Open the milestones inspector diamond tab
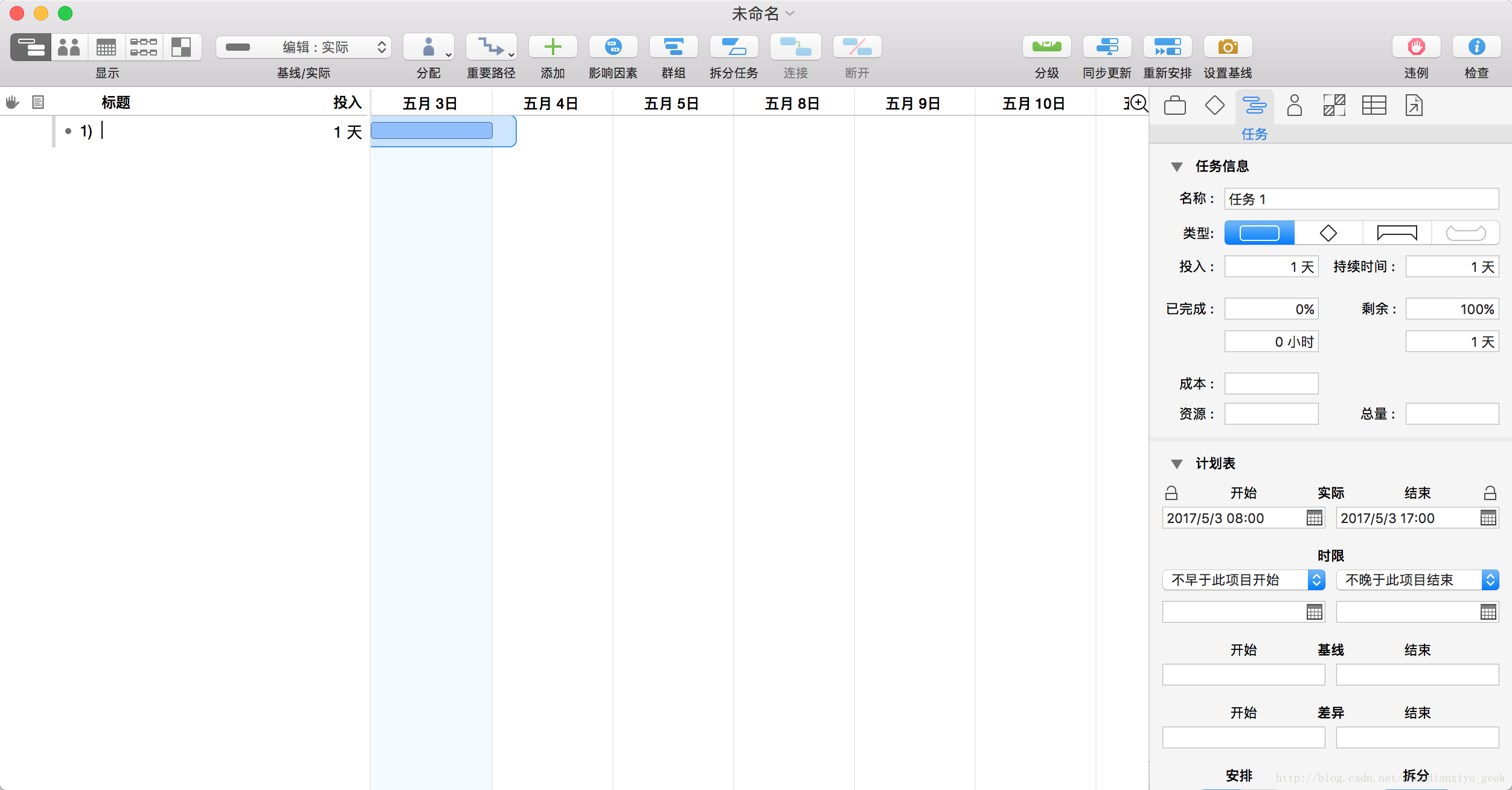 point(1214,106)
